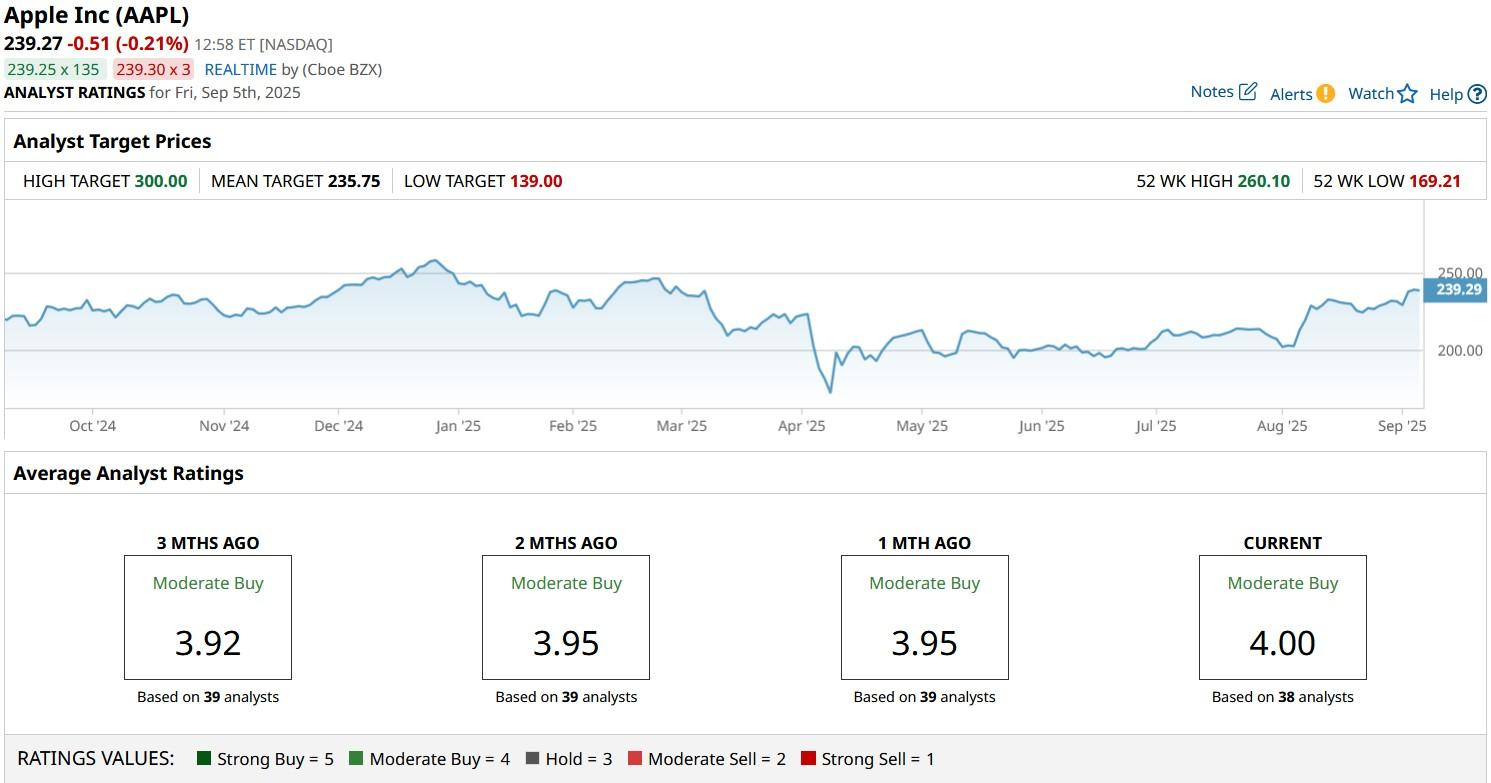Click HIGH TARGET 300.00 value
This screenshot has width=1491, height=783.
click(x=161, y=181)
